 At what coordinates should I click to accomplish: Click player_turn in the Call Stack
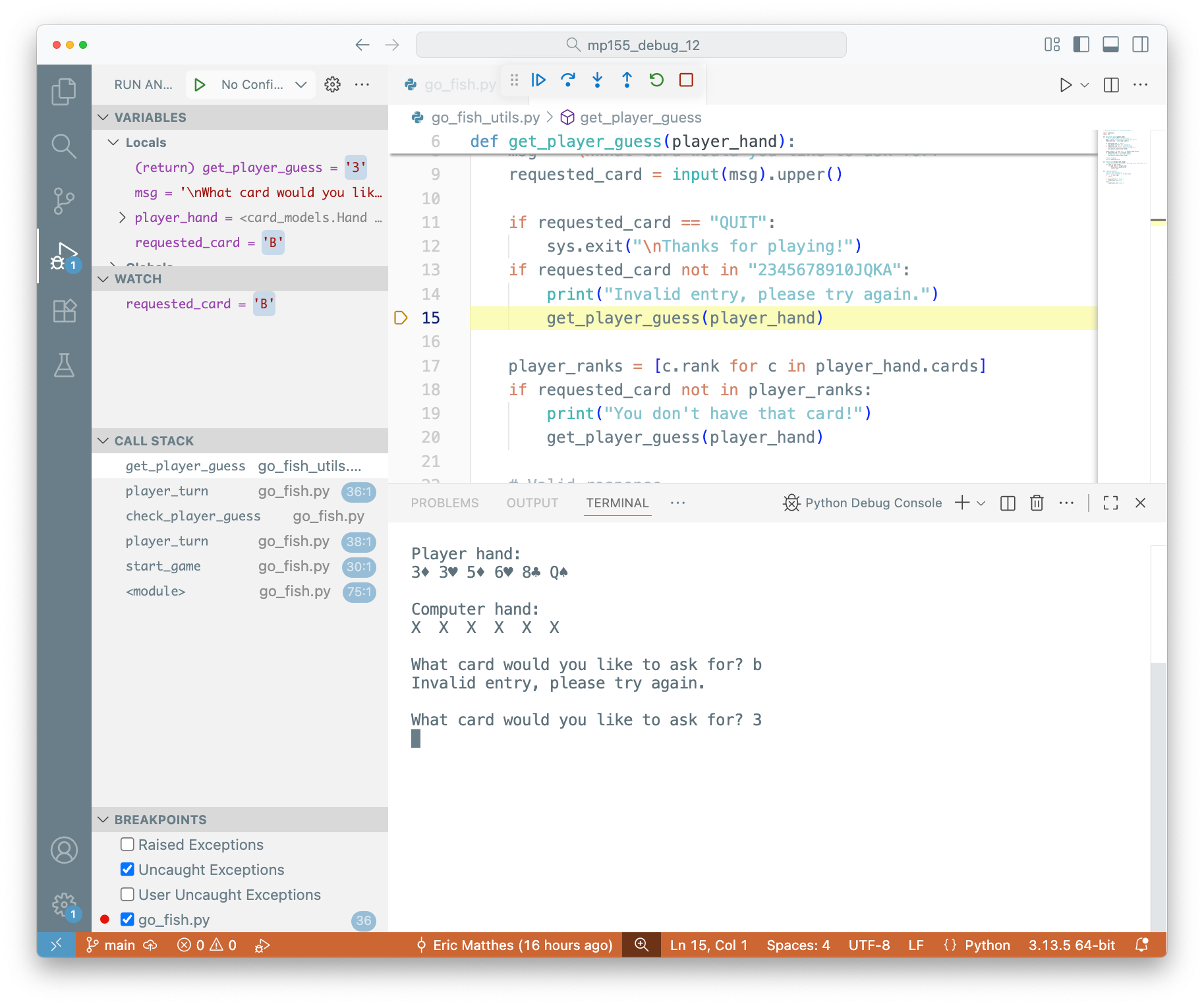point(167,491)
